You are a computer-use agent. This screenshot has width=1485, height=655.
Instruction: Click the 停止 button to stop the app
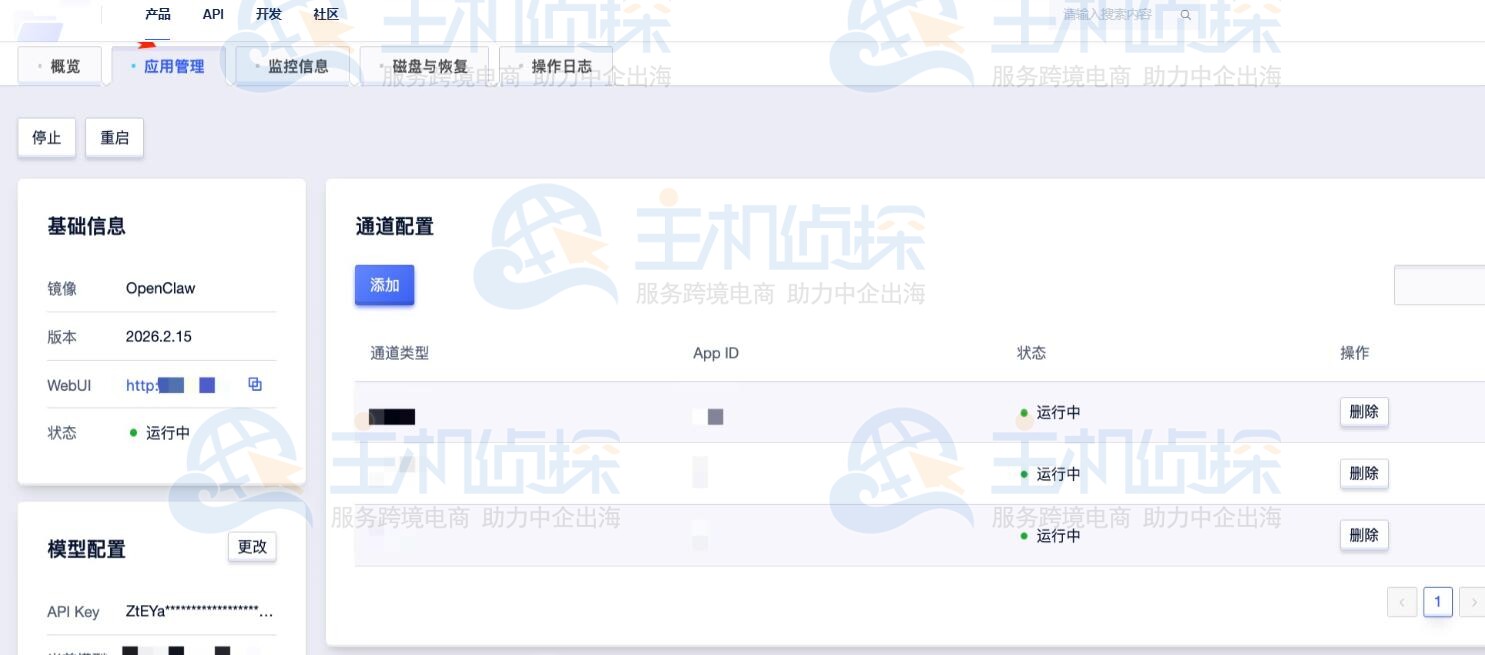pos(46,137)
